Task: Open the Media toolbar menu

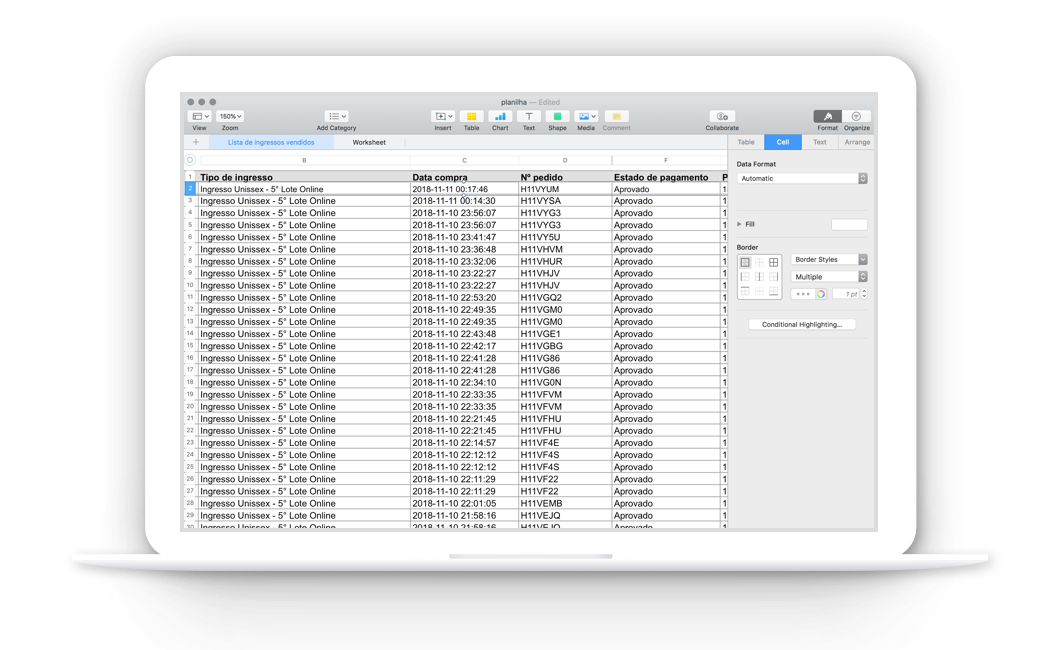Action: pos(585,117)
